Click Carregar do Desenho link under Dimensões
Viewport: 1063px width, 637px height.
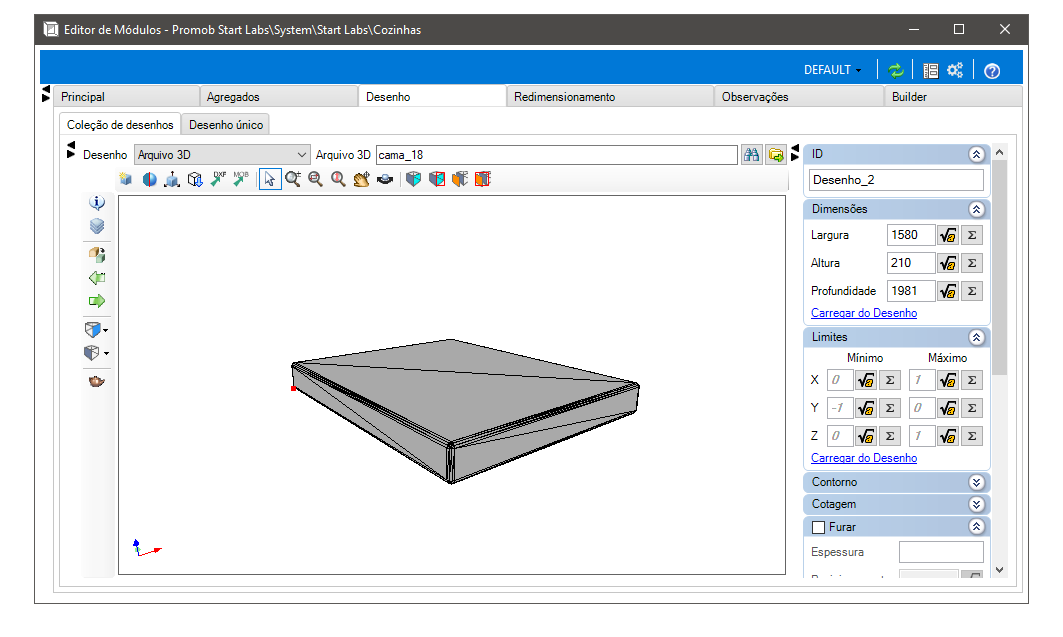(864, 313)
